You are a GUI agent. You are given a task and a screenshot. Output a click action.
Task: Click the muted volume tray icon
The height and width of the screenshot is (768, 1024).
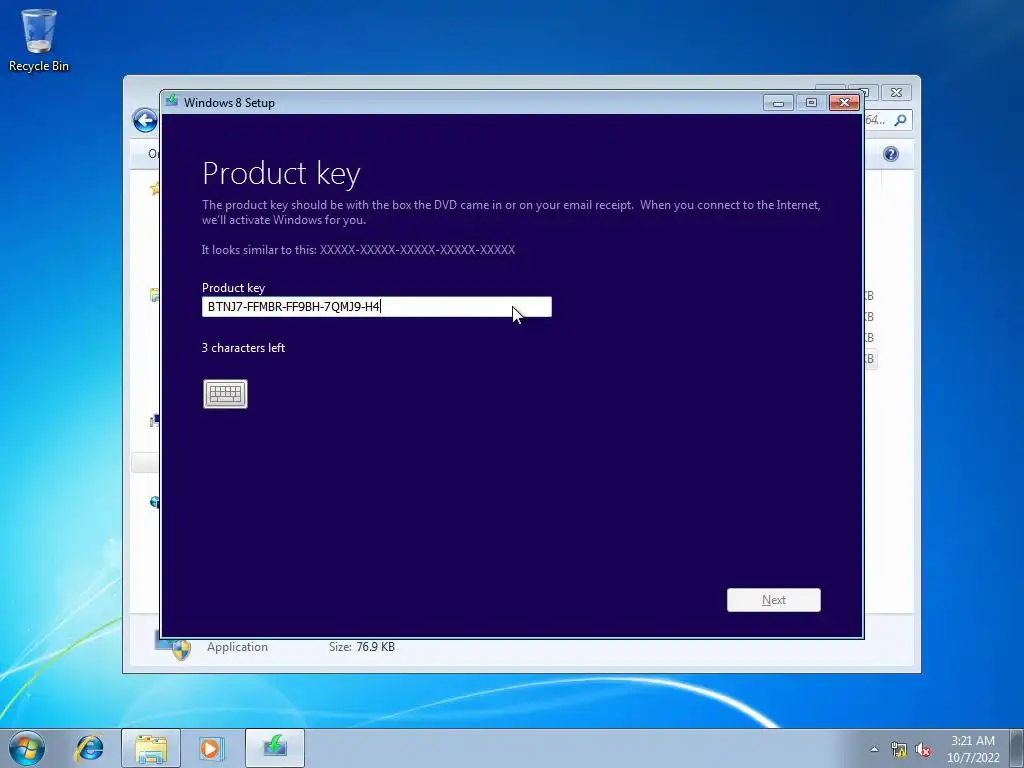[x=923, y=750]
